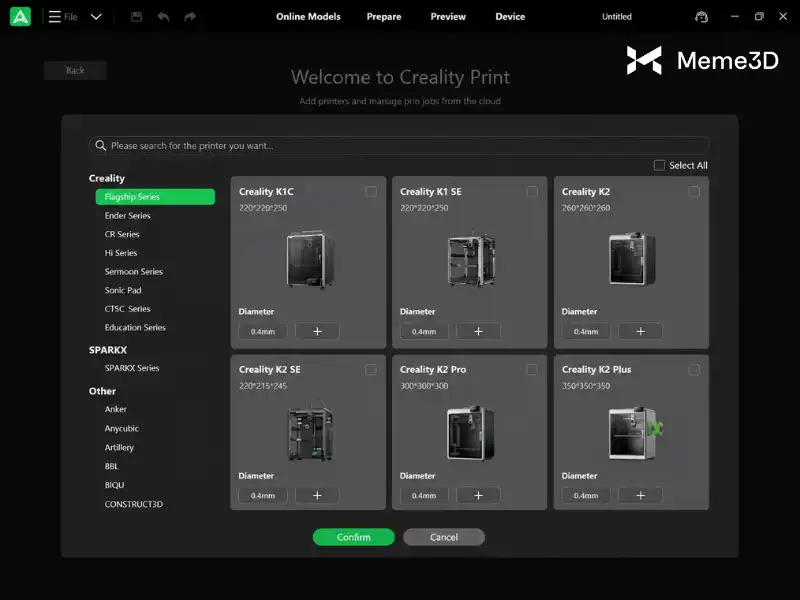Check the Select All checkbox
Screen dimensions: 800x600
point(659,165)
